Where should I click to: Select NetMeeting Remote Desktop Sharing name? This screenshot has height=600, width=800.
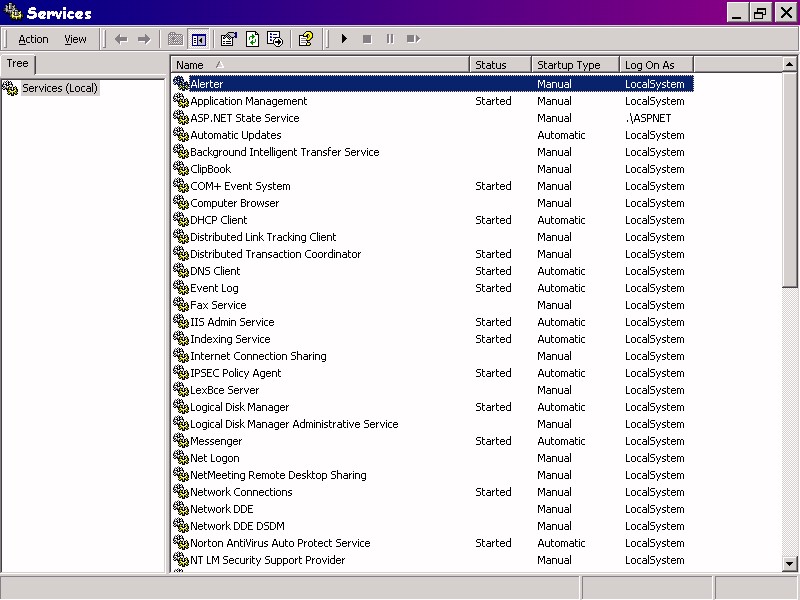click(279, 475)
